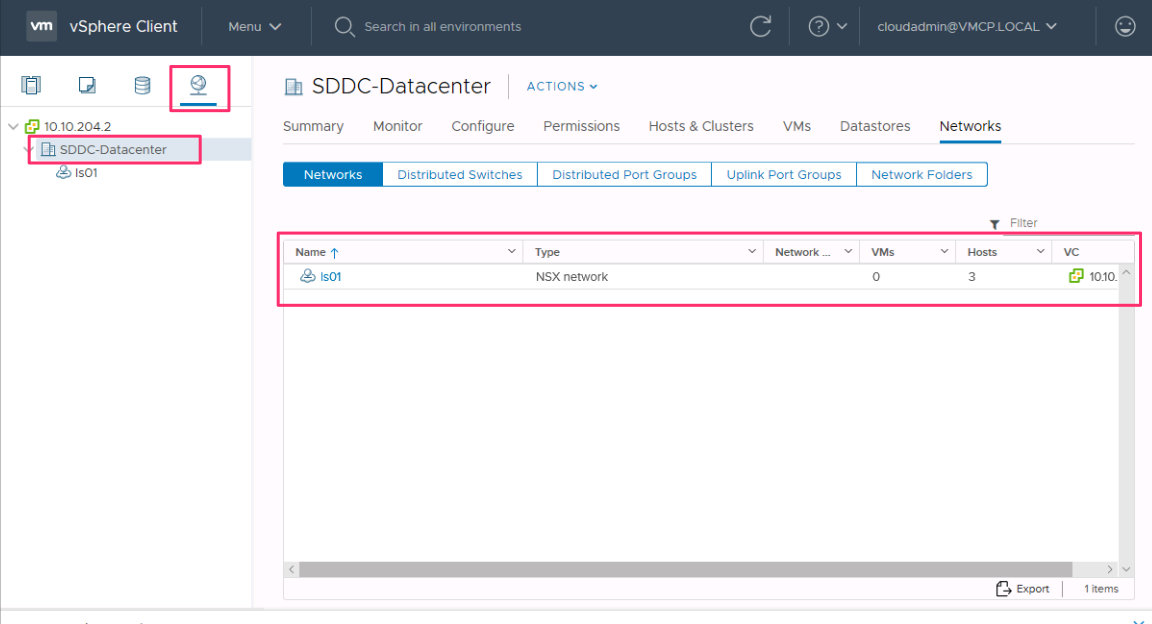Export the networks list
Image resolution: width=1152 pixels, height=624 pixels.
1022,589
